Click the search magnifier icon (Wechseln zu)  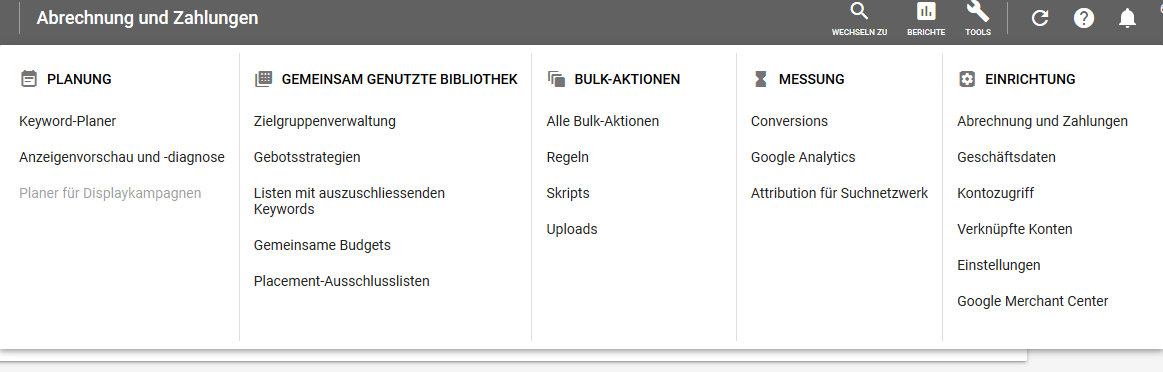click(859, 11)
